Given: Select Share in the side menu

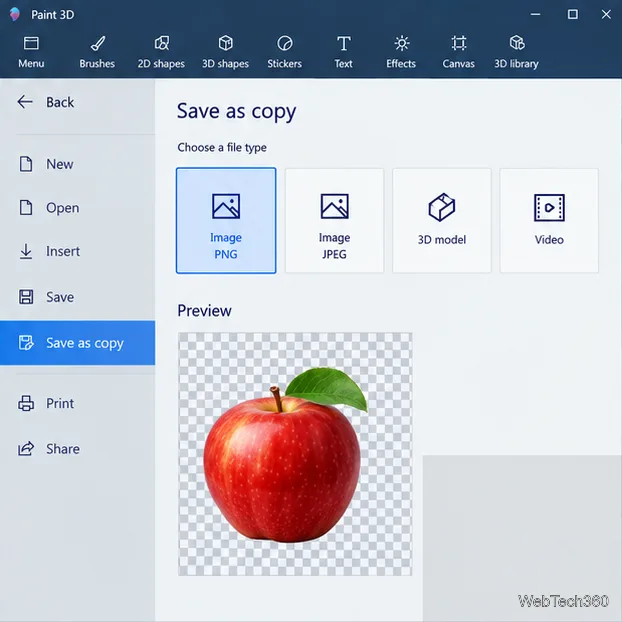Looking at the screenshot, I should (x=77, y=449).
